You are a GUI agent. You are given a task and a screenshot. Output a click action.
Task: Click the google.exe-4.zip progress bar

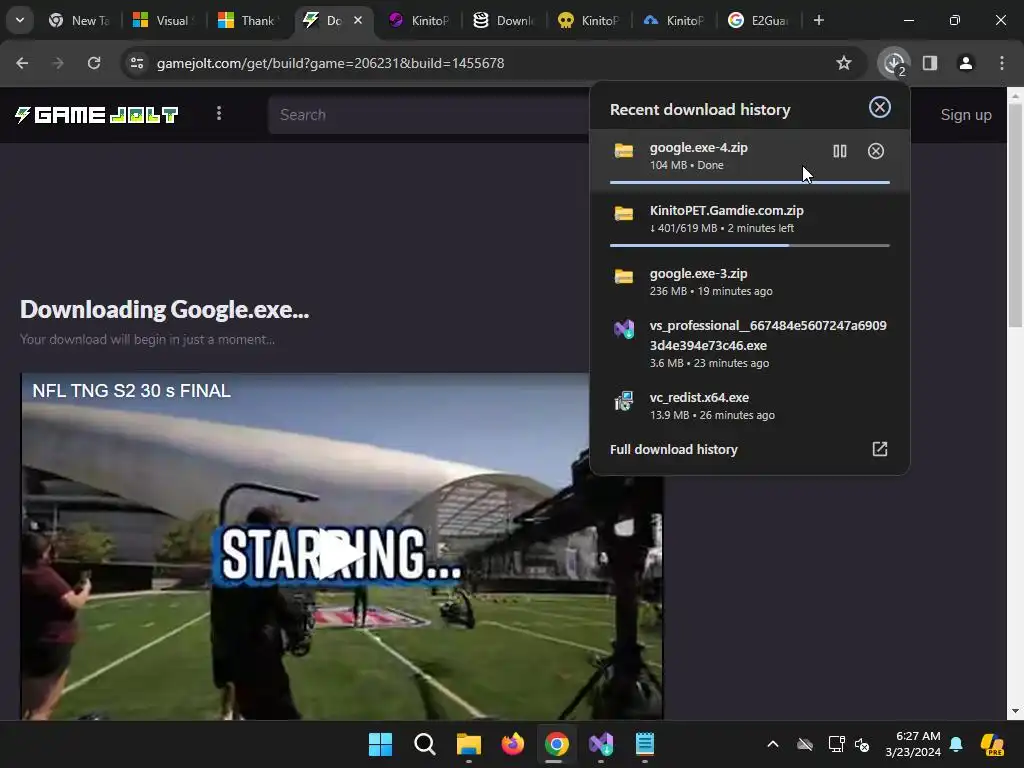tap(750, 182)
